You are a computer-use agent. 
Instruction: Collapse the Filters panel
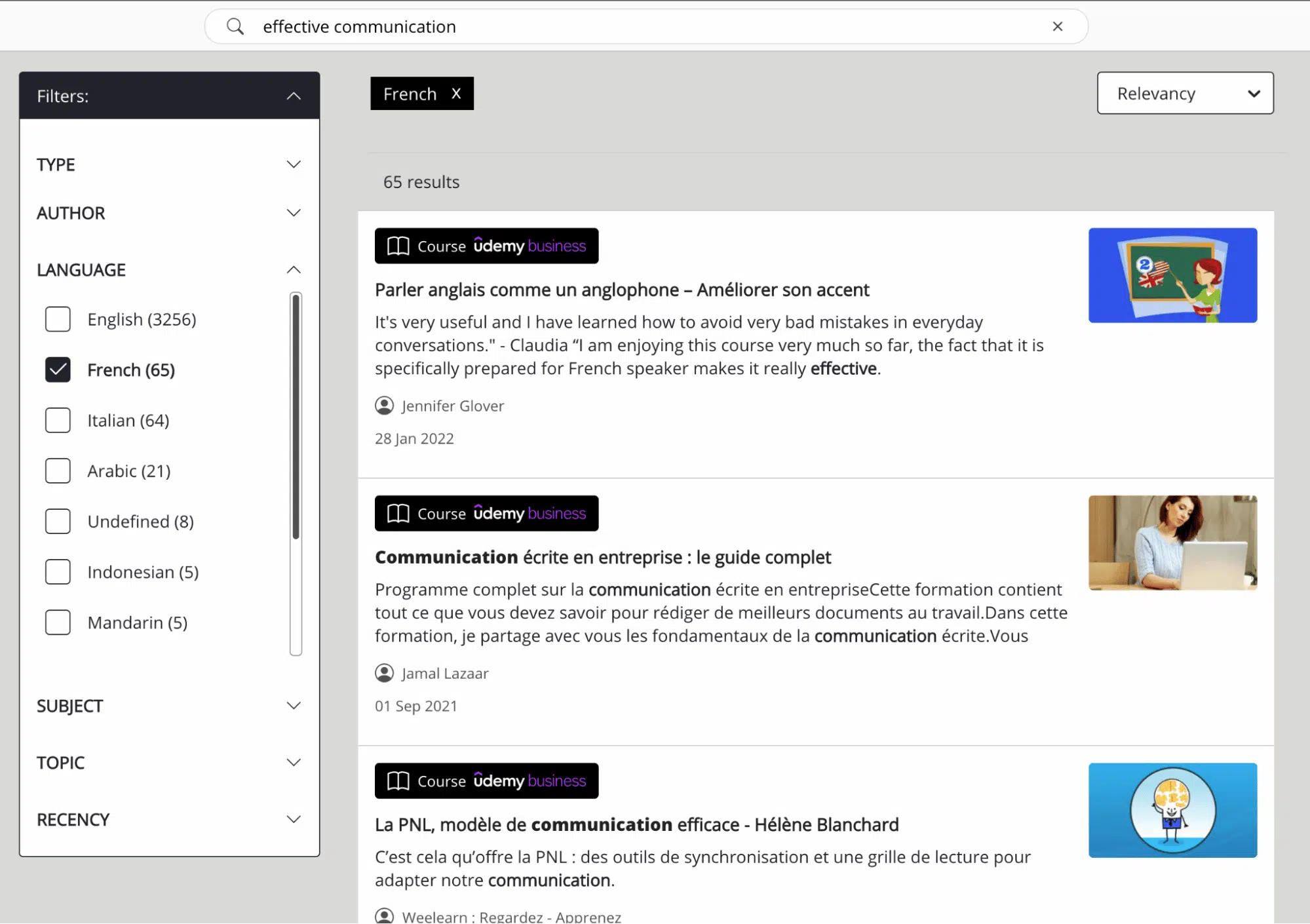(294, 96)
